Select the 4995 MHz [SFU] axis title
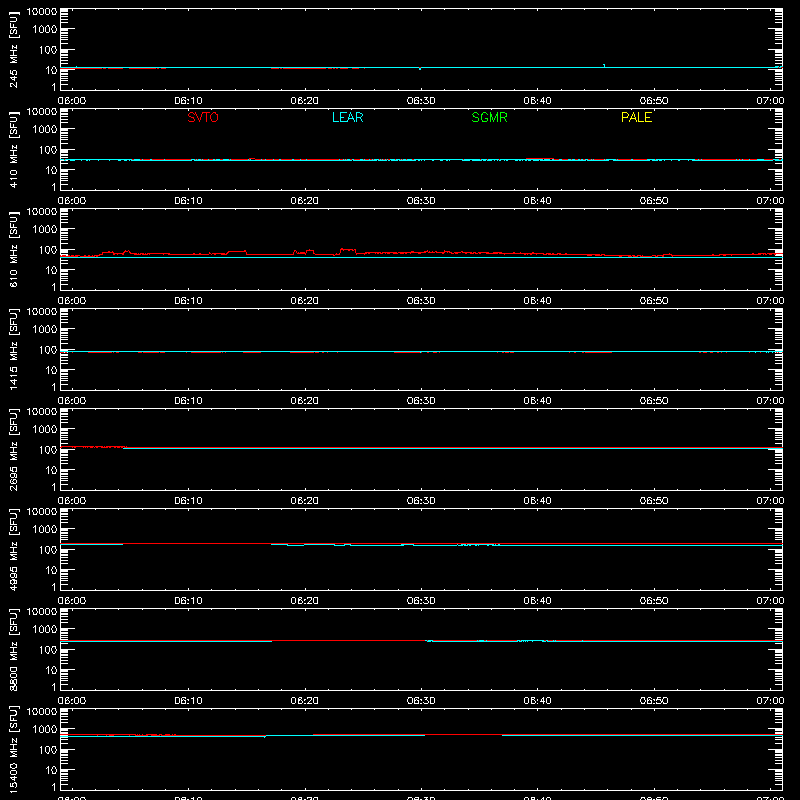 pyautogui.click(x=14, y=549)
